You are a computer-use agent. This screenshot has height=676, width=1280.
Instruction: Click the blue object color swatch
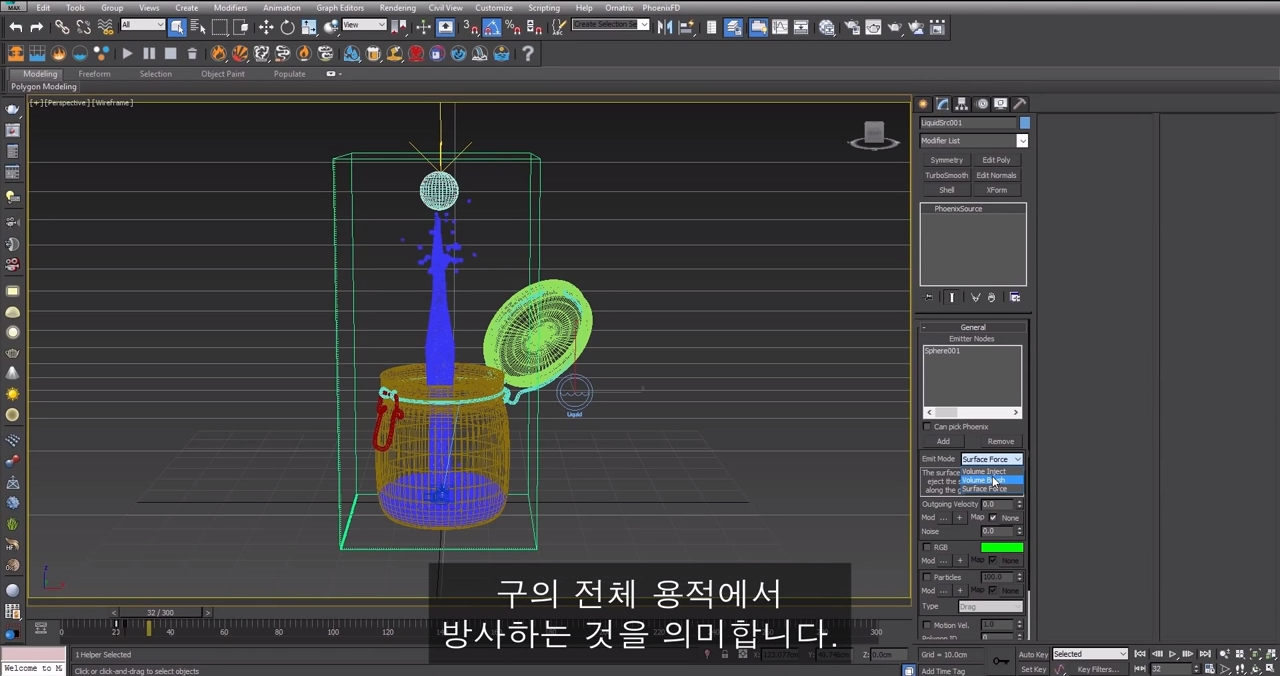pyautogui.click(x=1025, y=123)
